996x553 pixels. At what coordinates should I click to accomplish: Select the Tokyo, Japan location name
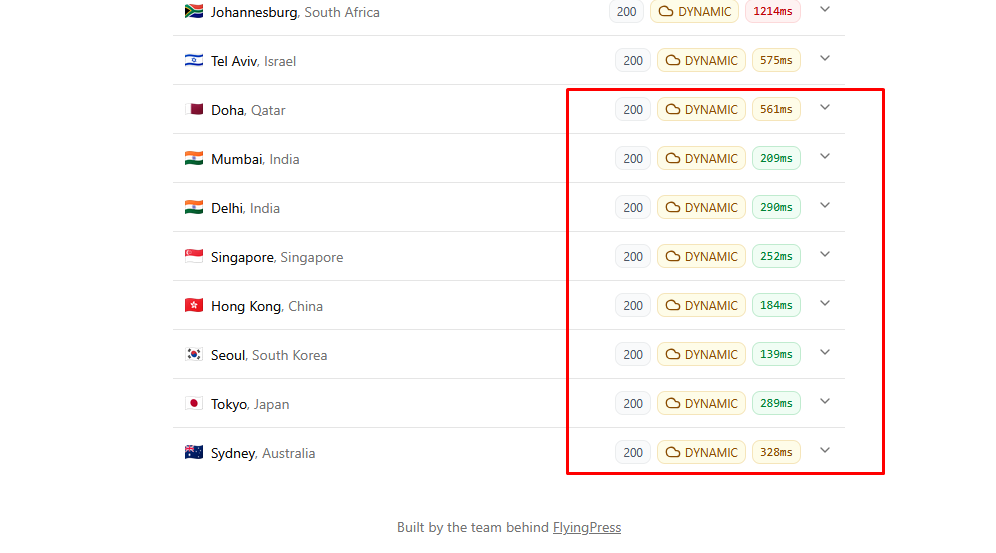pyautogui.click(x=250, y=404)
